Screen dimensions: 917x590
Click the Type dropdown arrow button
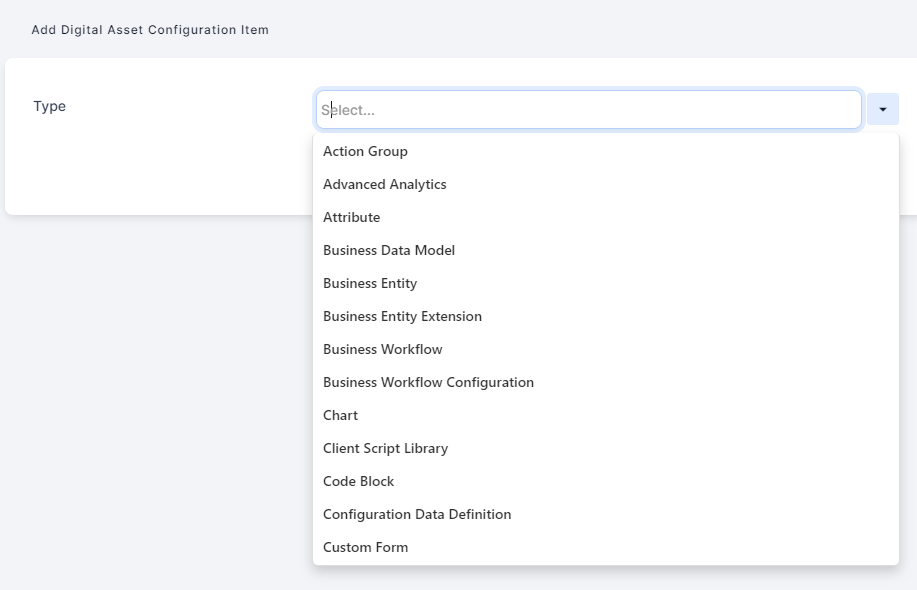pyautogui.click(x=882, y=110)
